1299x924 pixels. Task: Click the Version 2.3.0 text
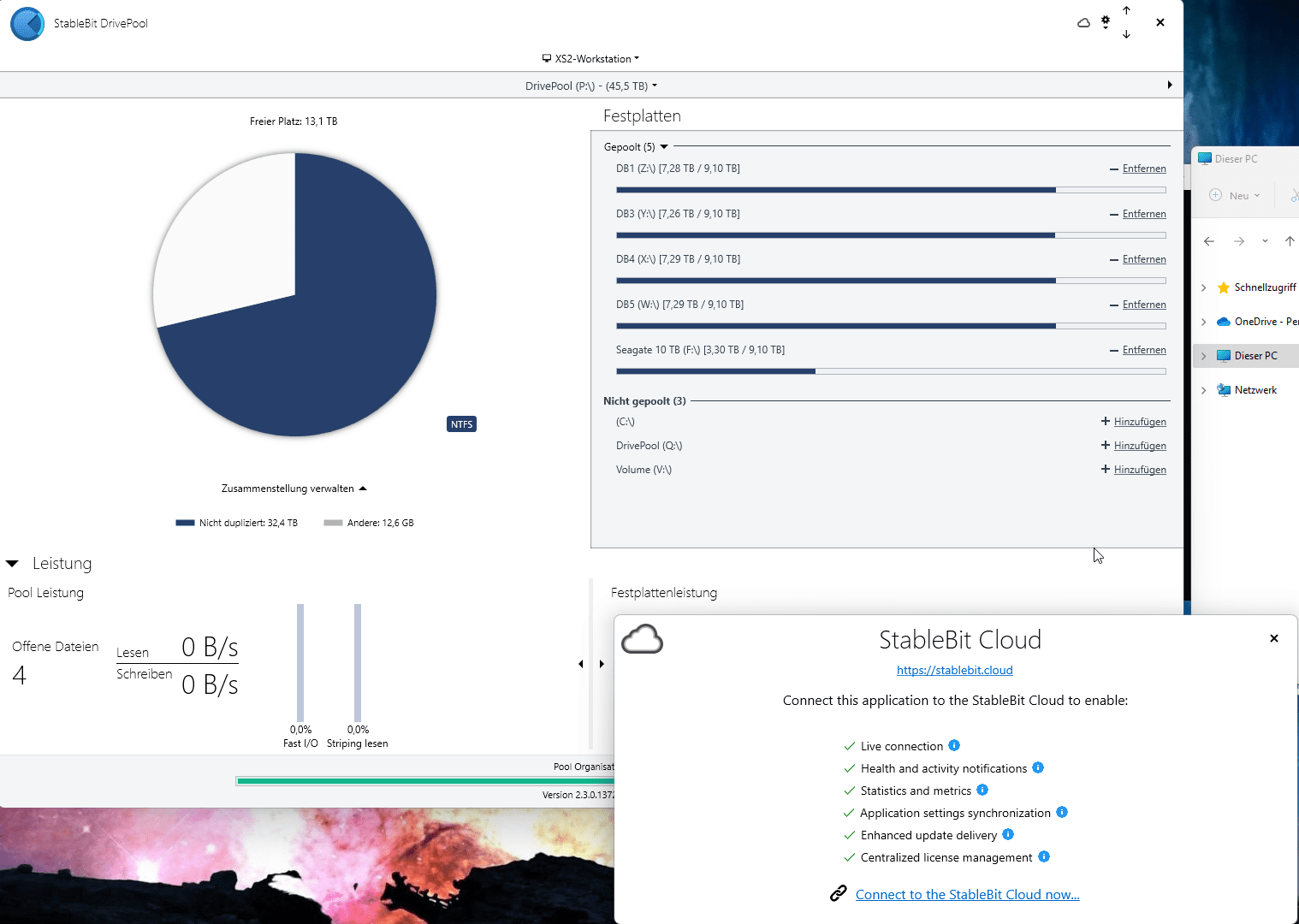point(578,795)
